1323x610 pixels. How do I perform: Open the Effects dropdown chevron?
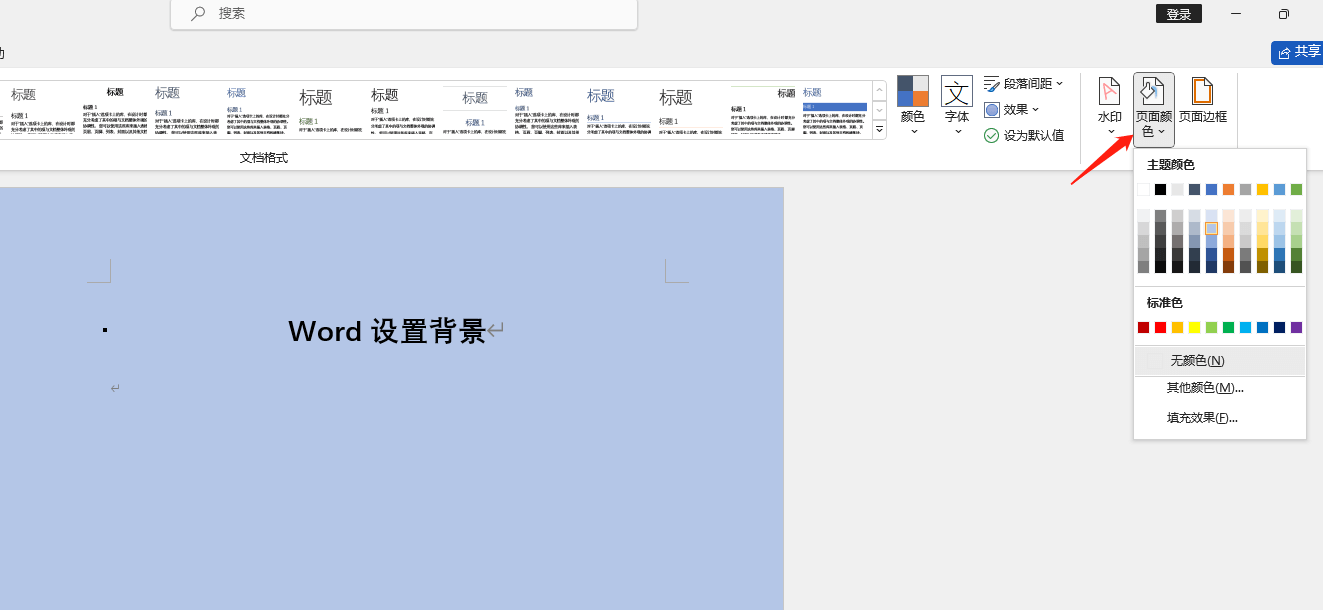point(1036,110)
